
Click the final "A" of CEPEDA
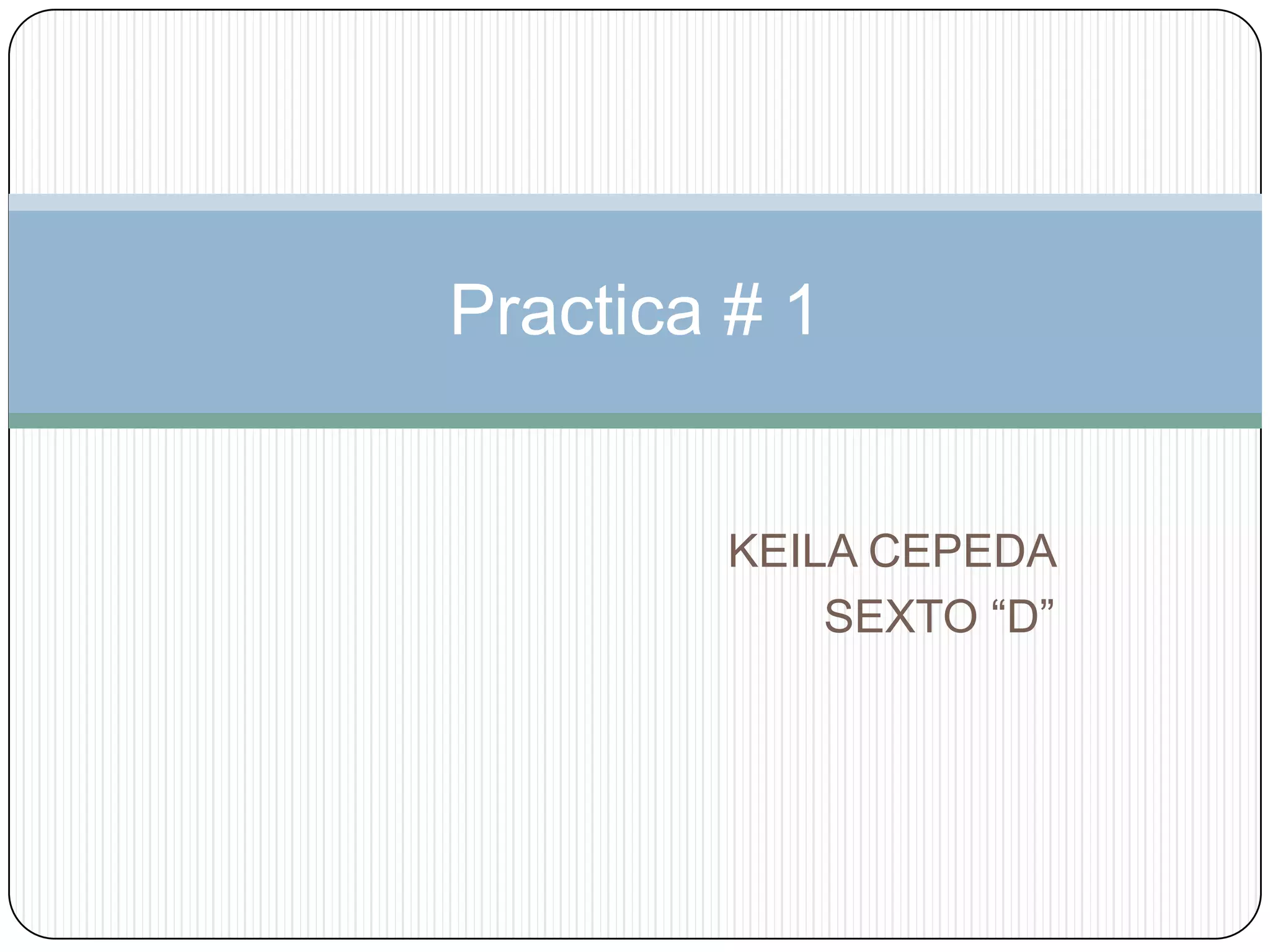pos(1040,551)
